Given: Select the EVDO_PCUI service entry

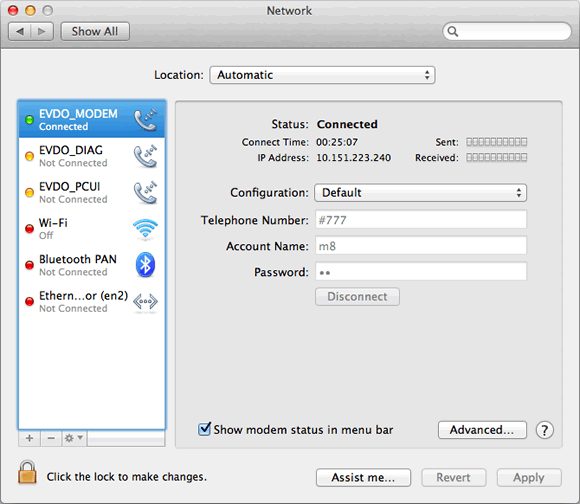Looking at the screenshot, I should coord(92,192).
